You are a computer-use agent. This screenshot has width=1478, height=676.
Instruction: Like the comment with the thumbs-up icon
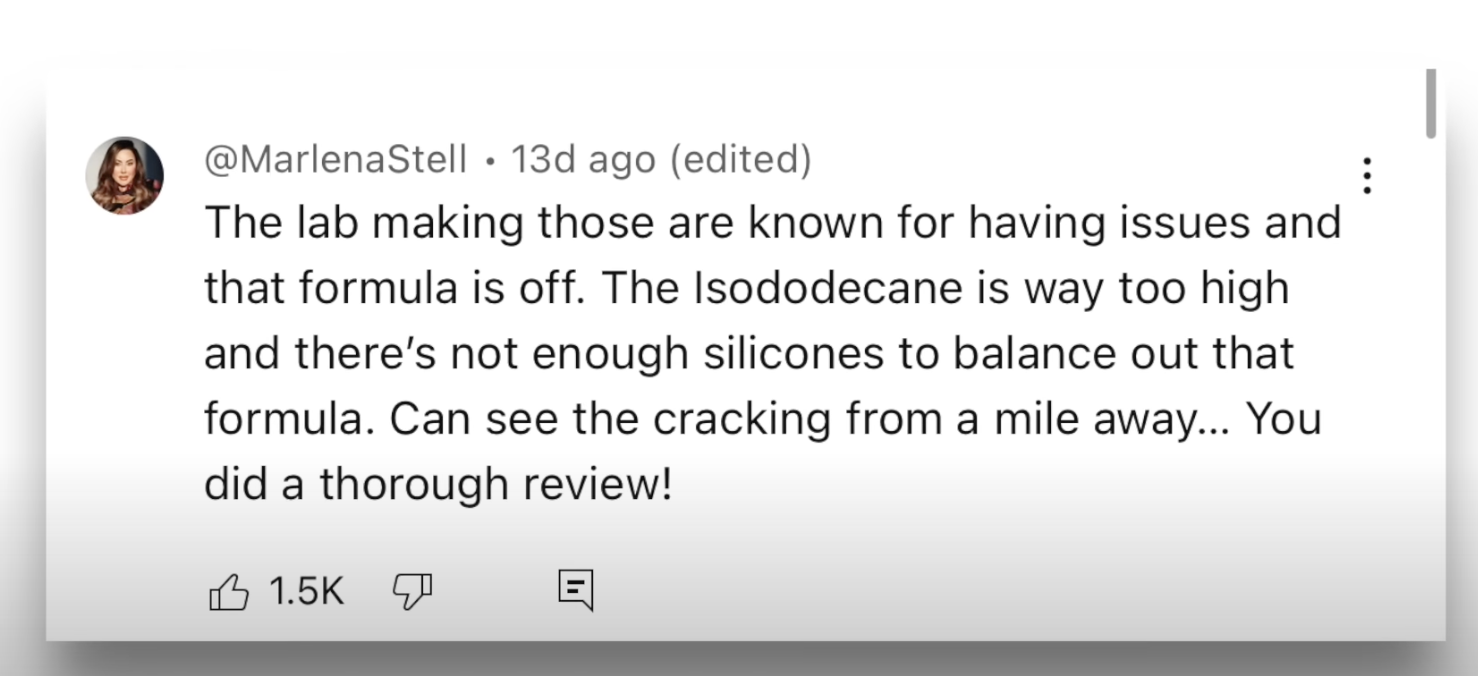point(227,591)
